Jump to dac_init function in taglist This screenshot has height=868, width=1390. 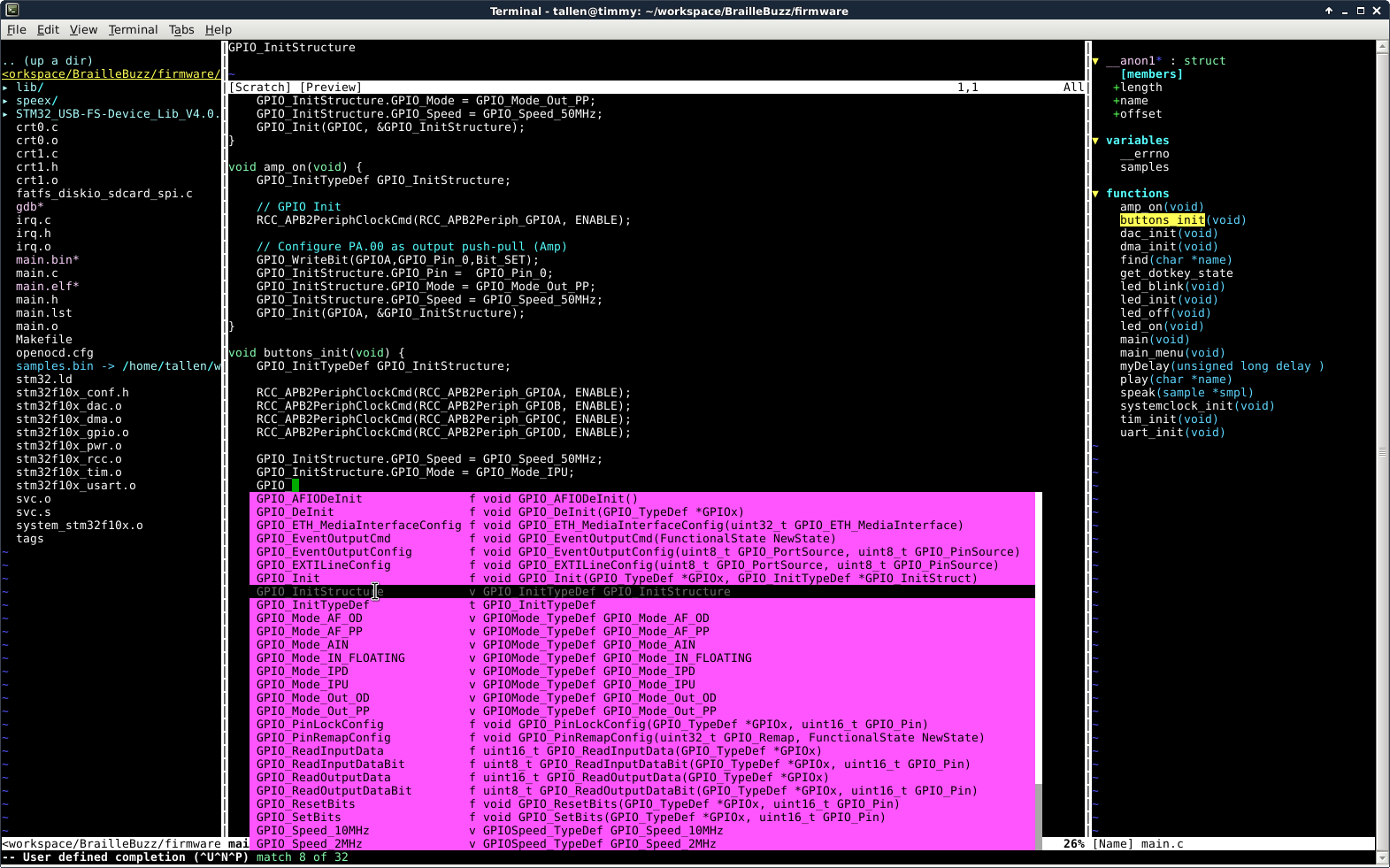click(x=1170, y=234)
